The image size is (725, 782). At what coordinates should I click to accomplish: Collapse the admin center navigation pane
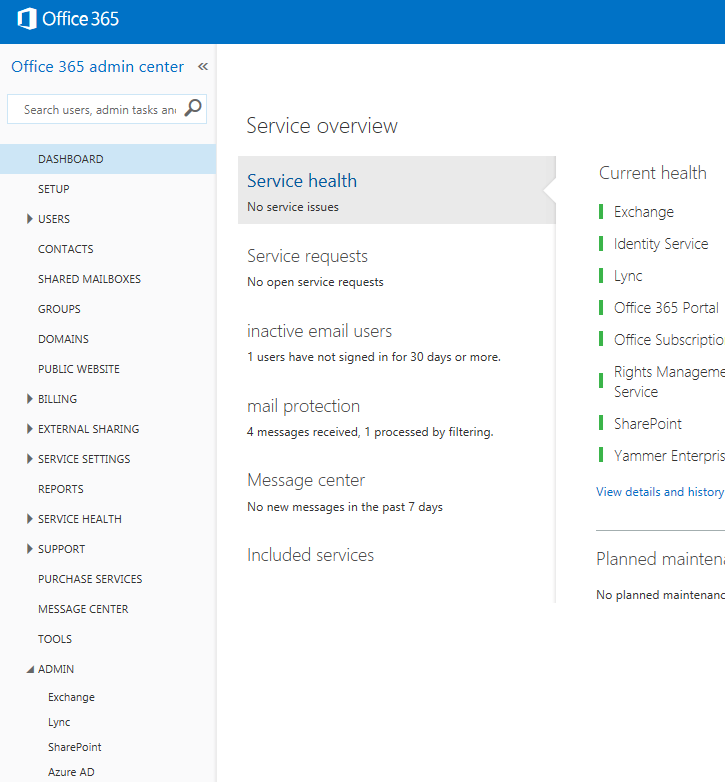pos(203,66)
